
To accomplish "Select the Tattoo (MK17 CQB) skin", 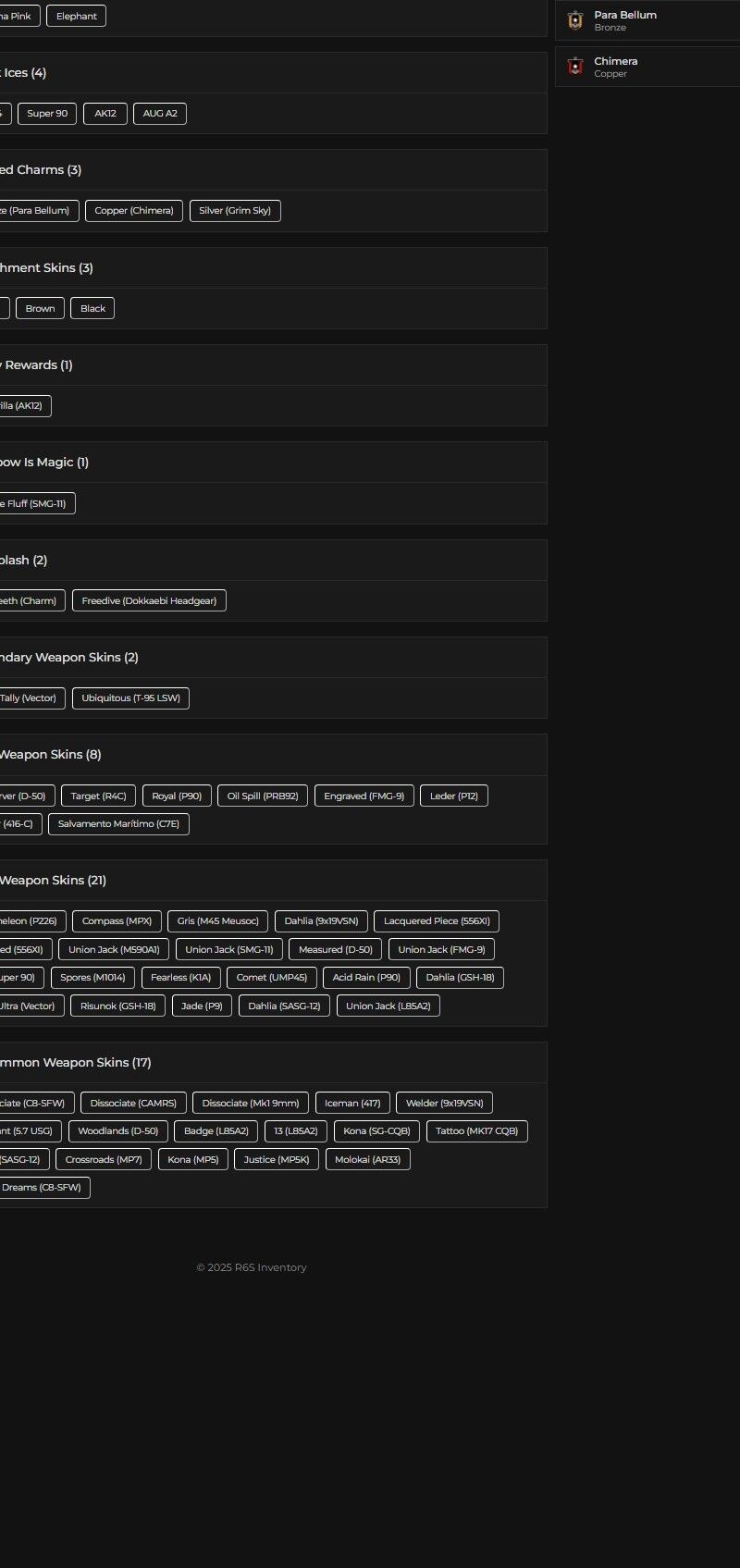I will (x=476, y=1131).
